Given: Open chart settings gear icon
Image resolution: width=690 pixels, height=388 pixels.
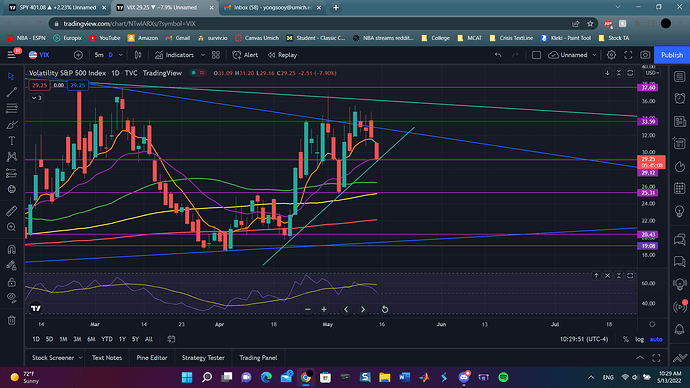Looking at the screenshot, I should [611, 55].
